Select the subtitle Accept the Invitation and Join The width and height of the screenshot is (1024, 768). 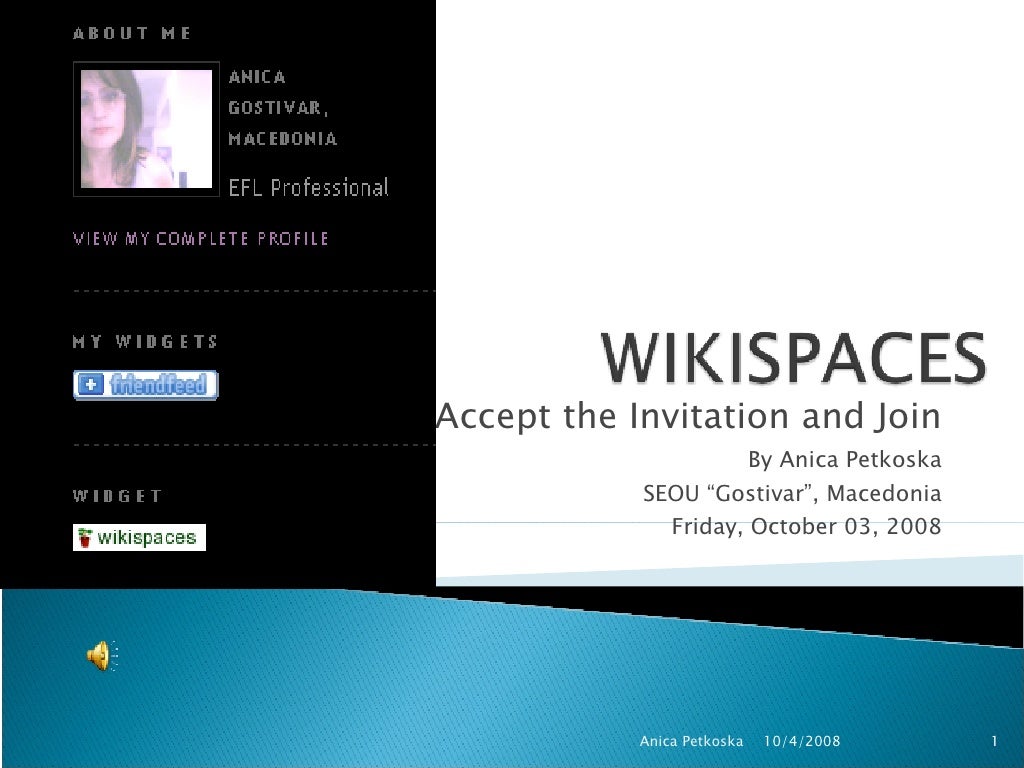point(688,416)
